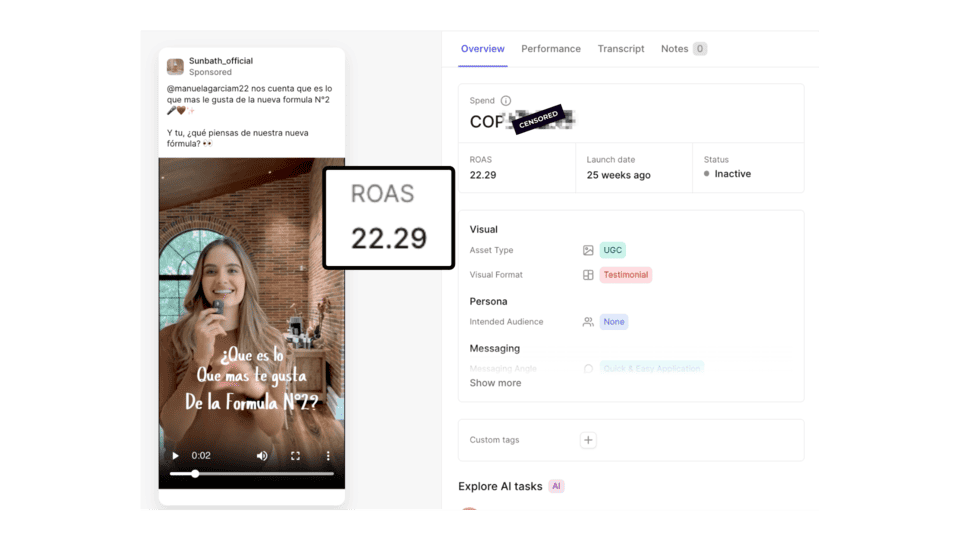Viewport: 960px width, 540px height.
Task: Click the @manuelagarciam22 caption text
Action: point(207,88)
